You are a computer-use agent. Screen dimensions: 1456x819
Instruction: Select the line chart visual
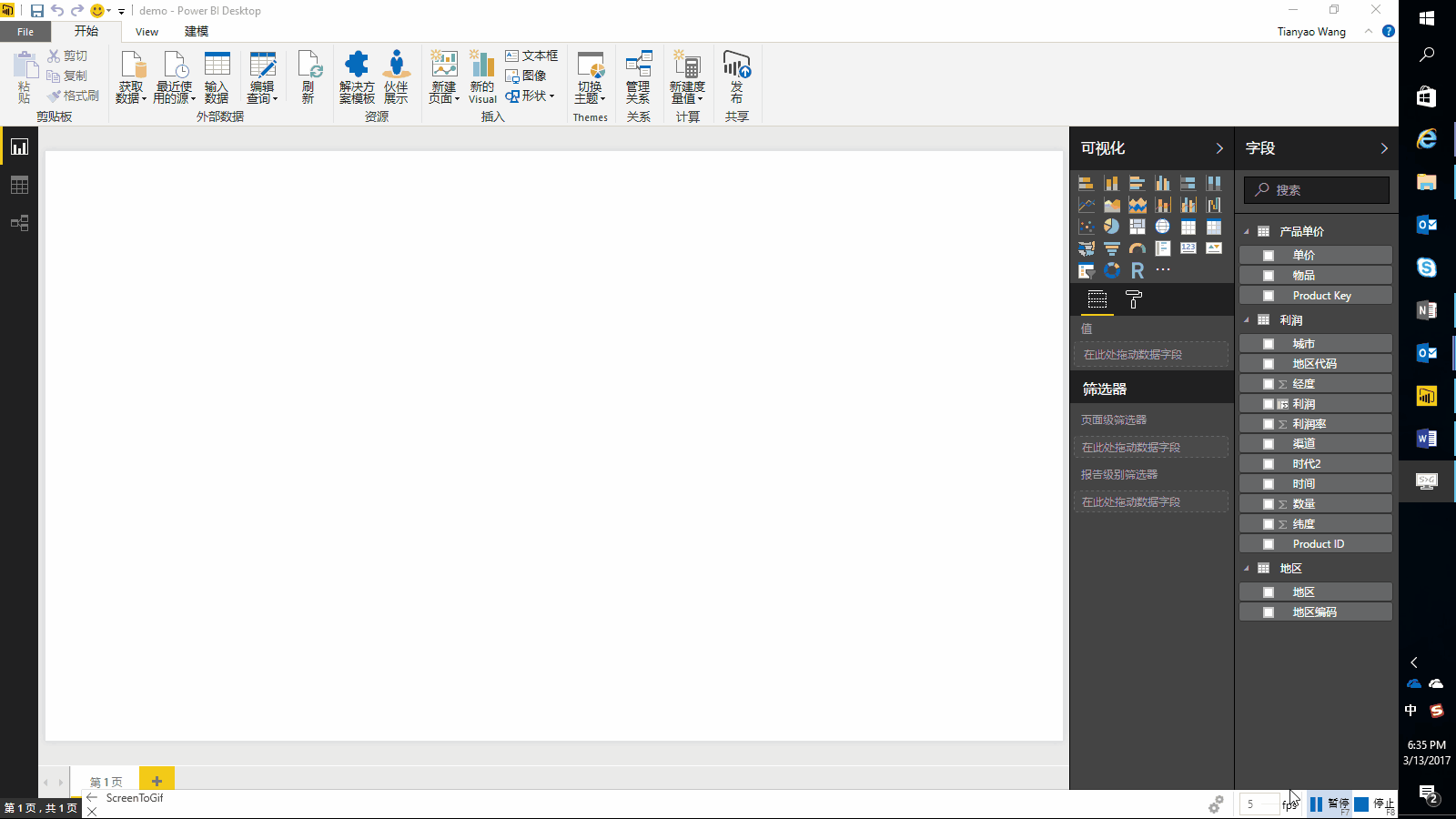pos(1086,205)
